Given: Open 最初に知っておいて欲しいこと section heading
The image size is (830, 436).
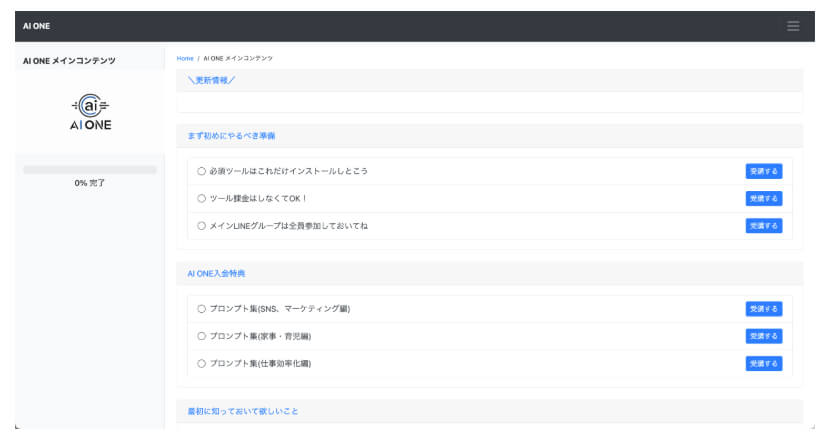Looking at the screenshot, I should tap(243, 411).
